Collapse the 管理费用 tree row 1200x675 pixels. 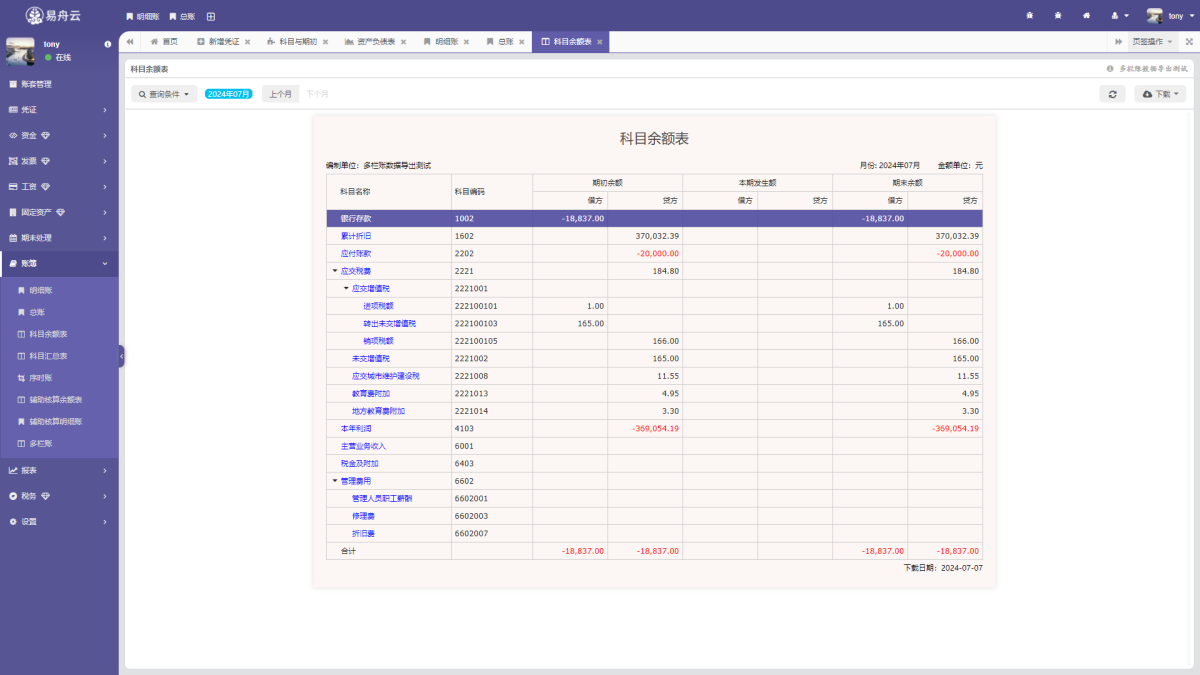coord(335,481)
